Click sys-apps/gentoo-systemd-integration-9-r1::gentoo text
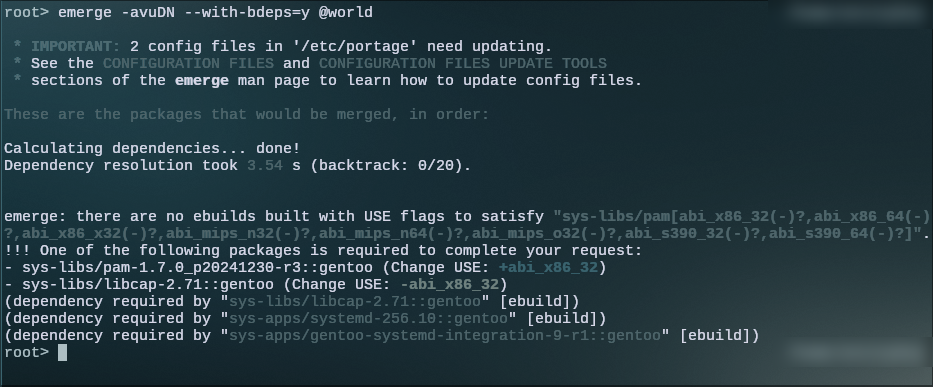933x387 pixels. click(445, 336)
